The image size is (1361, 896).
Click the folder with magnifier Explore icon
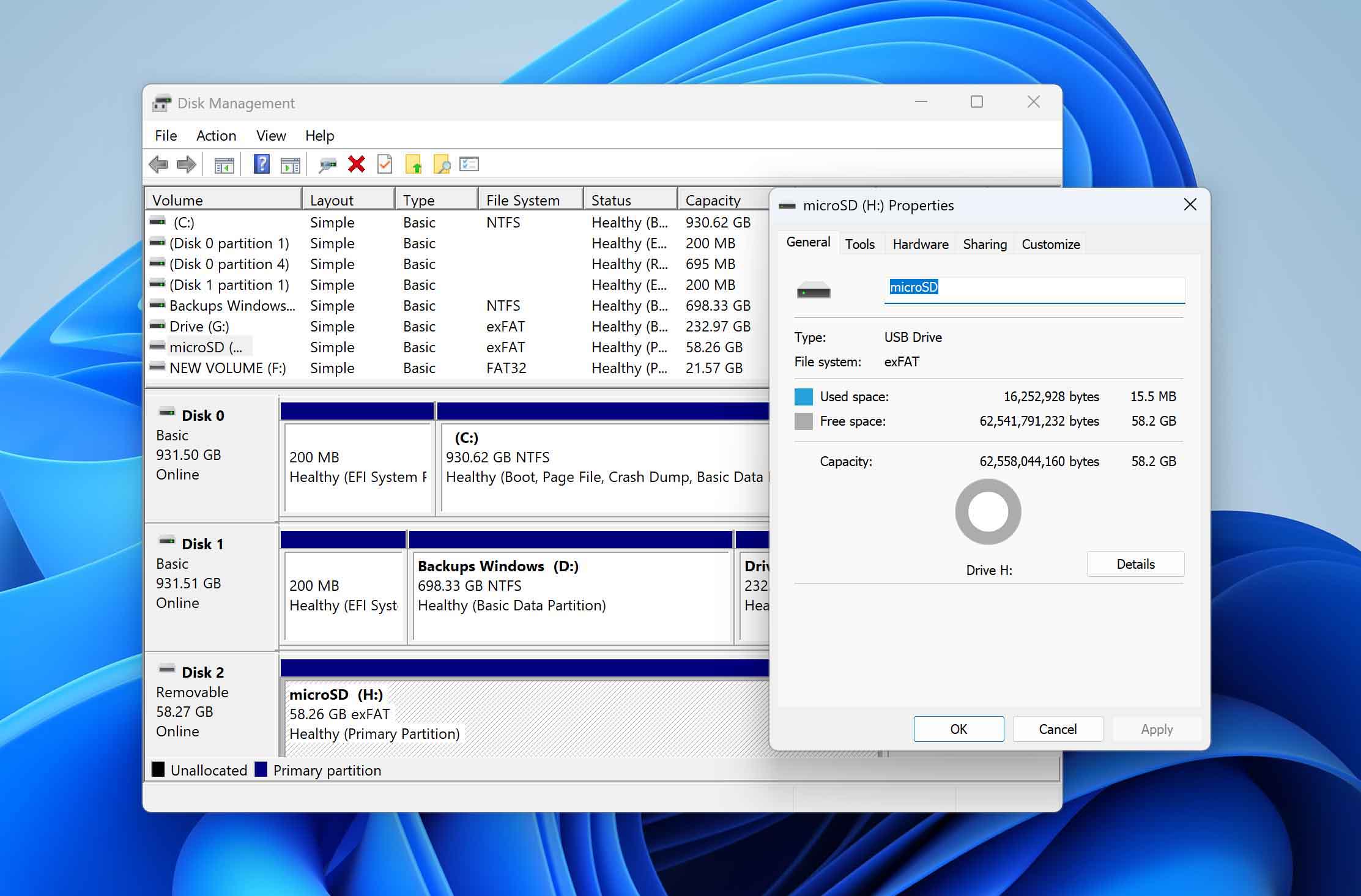442,164
